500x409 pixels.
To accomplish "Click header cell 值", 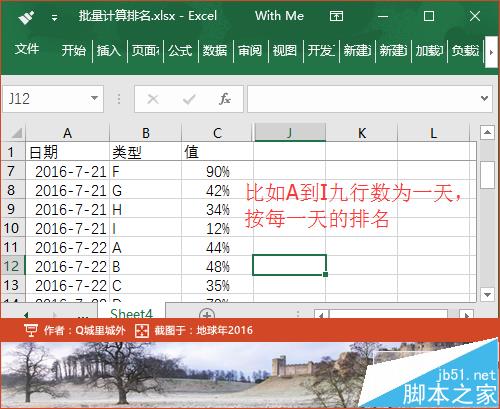I will tap(217, 152).
